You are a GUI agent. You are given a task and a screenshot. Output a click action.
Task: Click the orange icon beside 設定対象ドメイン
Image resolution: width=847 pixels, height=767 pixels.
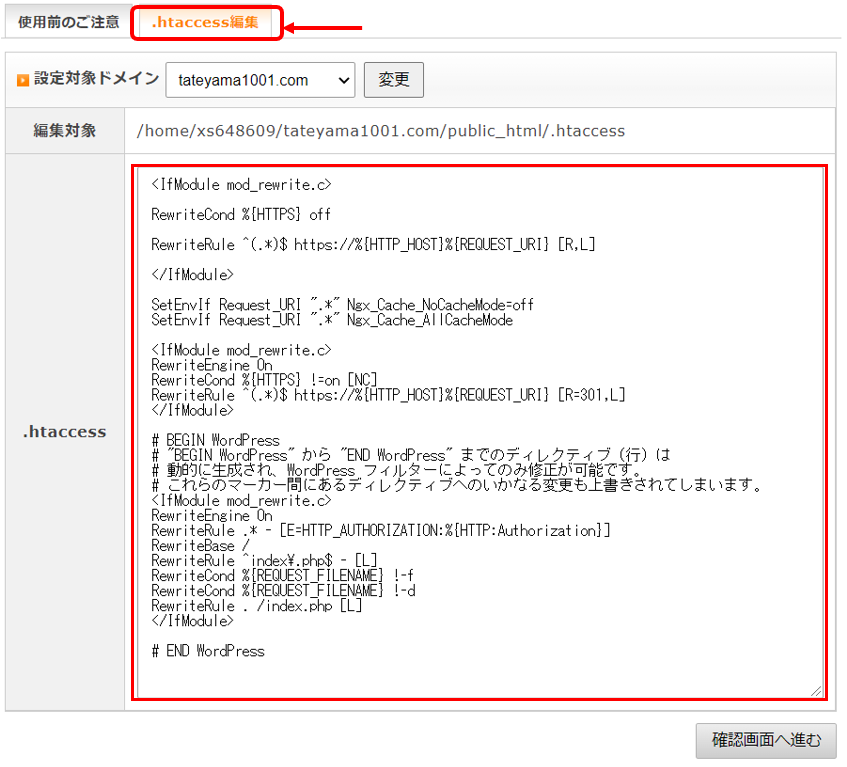point(22,80)
